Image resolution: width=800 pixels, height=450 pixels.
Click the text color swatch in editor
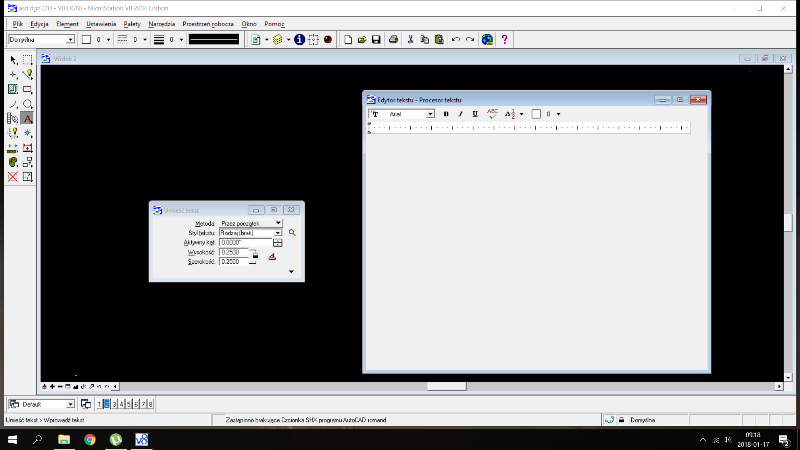[536, 114]
